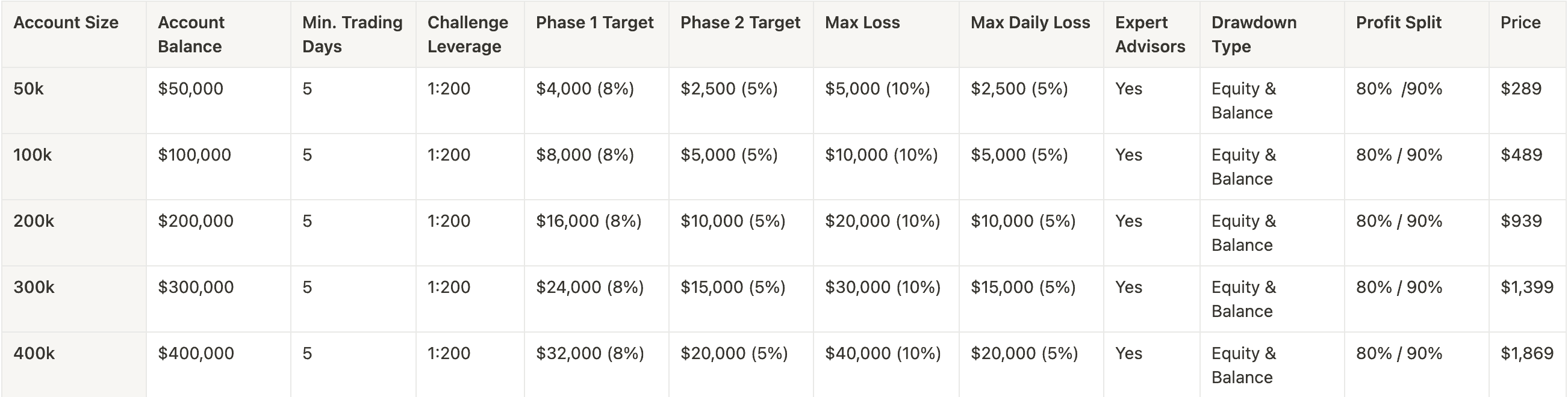
Task: Select the Profit Split column header
Action: pos(1398,23)
